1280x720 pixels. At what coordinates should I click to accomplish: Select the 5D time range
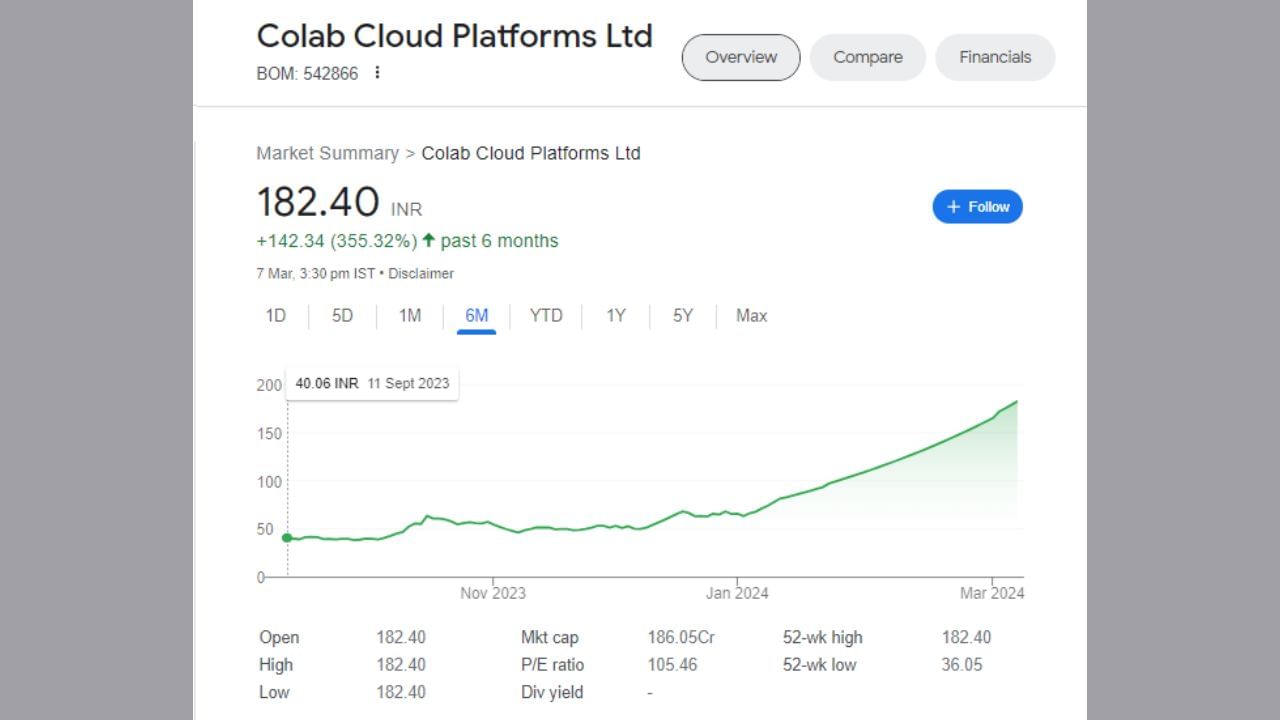pos(342,316)
